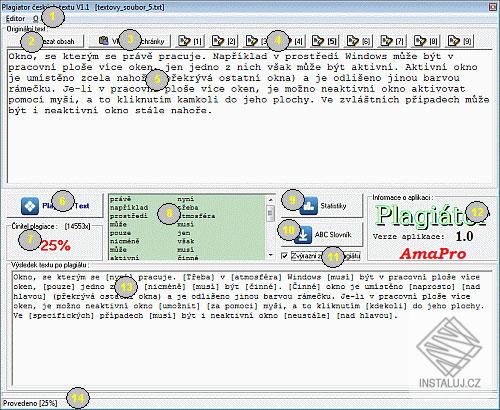Load text file slot [6]
This screenshot has height=410, width=500.
(x=359, y=41)
